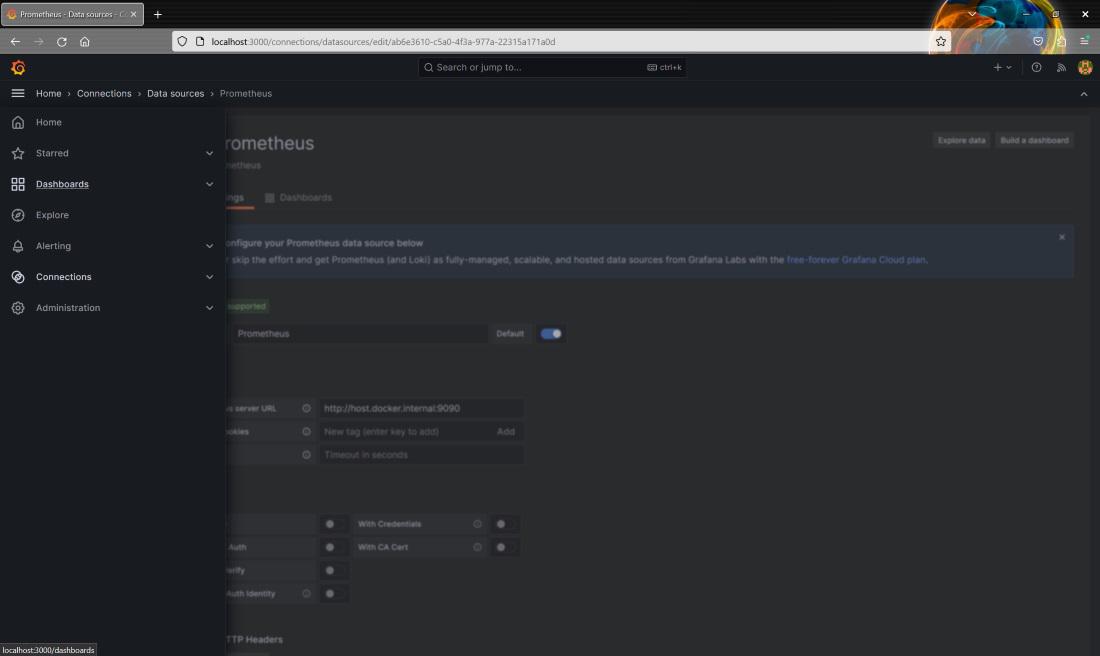The height and width of the screenshot is (656, 1100).
Task: Click Data sources in the breadcrumb
Action: pos(175,93)
